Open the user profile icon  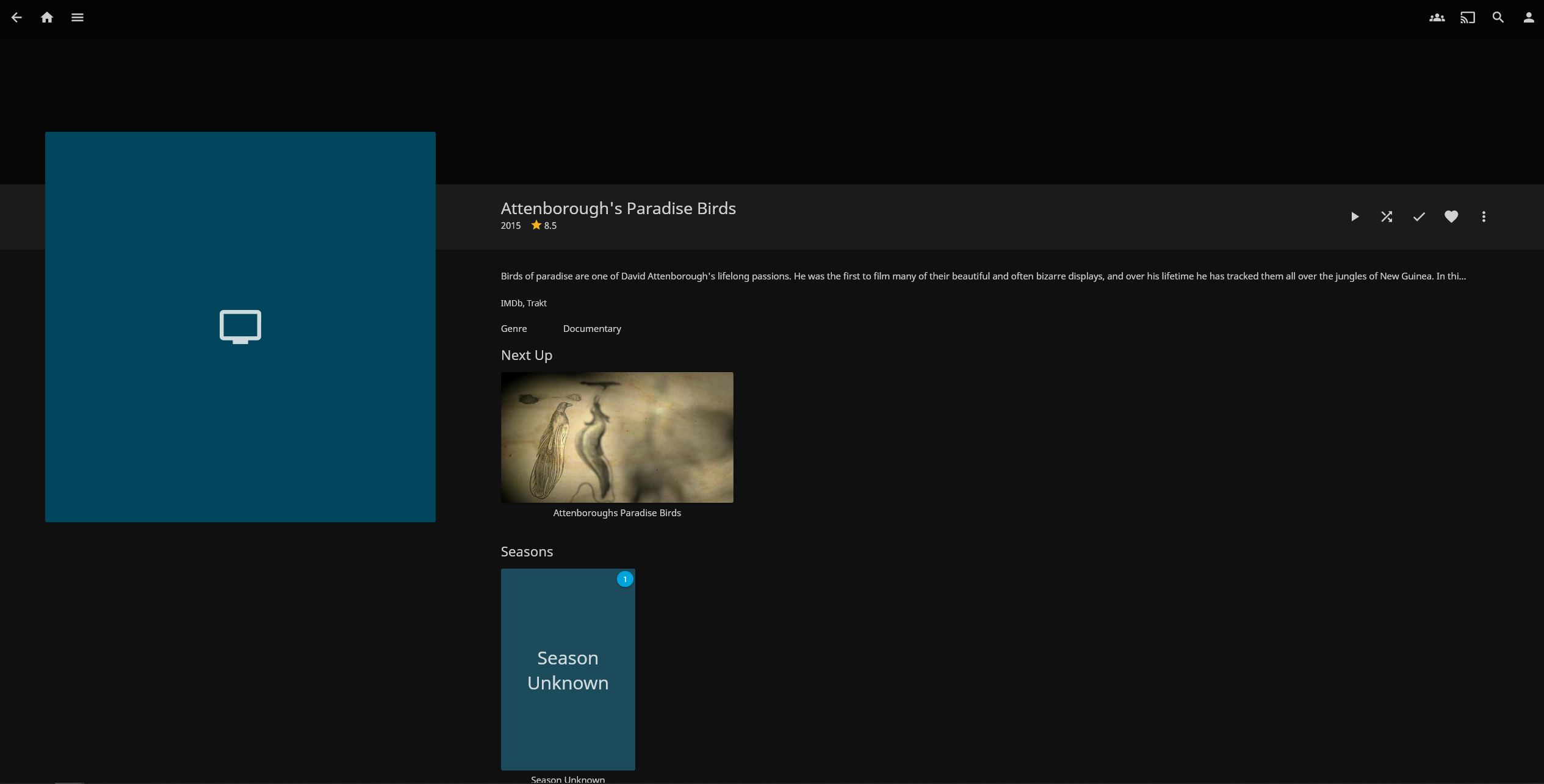[1529, 18]
